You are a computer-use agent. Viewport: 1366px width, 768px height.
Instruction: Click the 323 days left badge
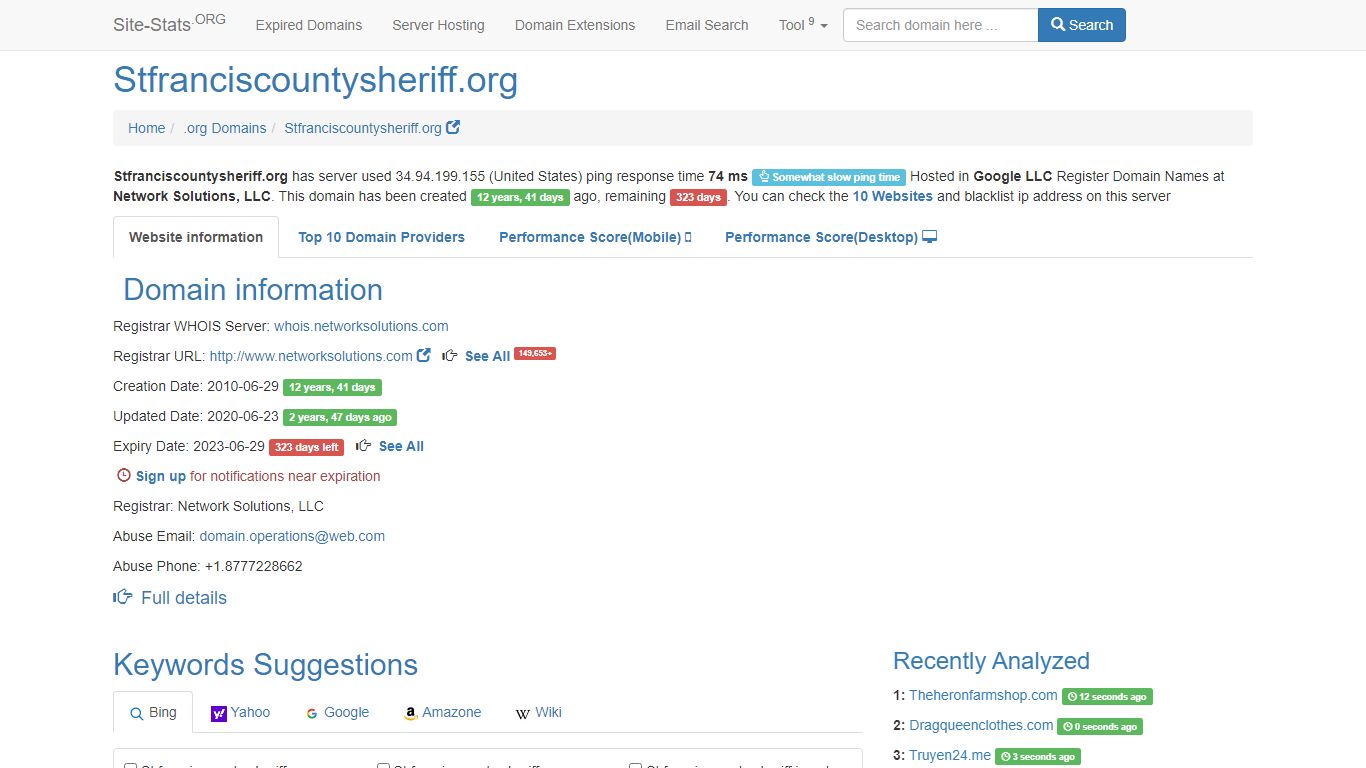tap(306, 447)
